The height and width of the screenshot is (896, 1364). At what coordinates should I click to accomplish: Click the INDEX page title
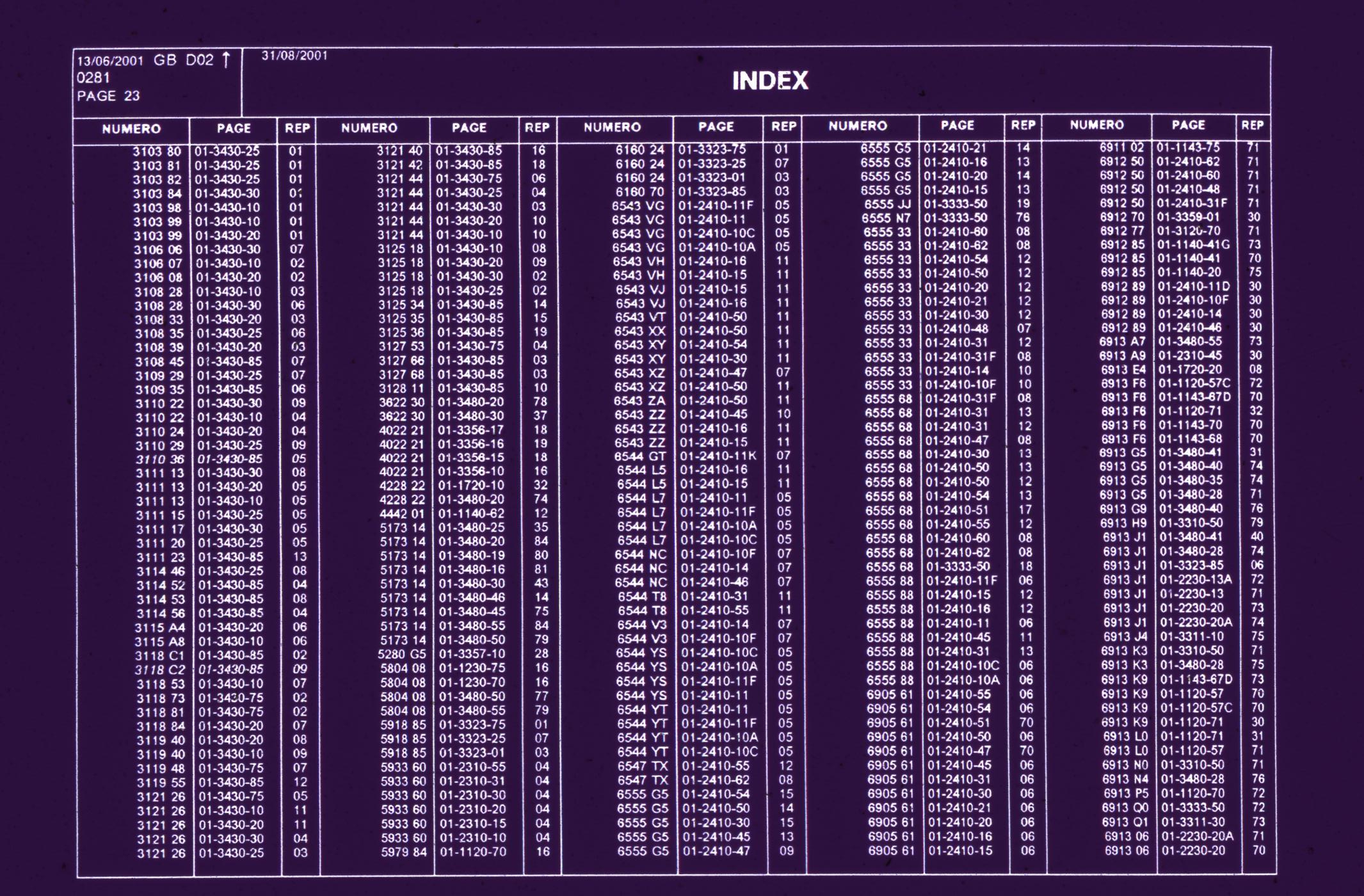tap(770, 81)
